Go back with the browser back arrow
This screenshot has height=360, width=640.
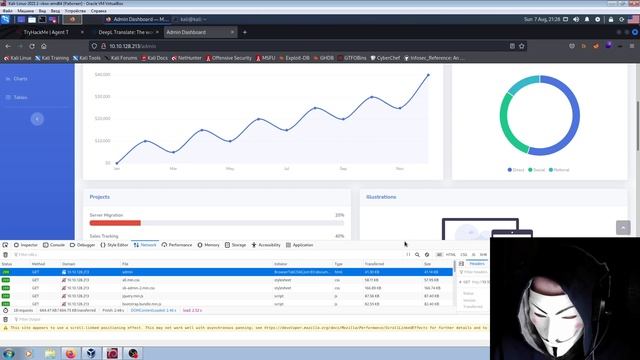click(x=8, y=47)
